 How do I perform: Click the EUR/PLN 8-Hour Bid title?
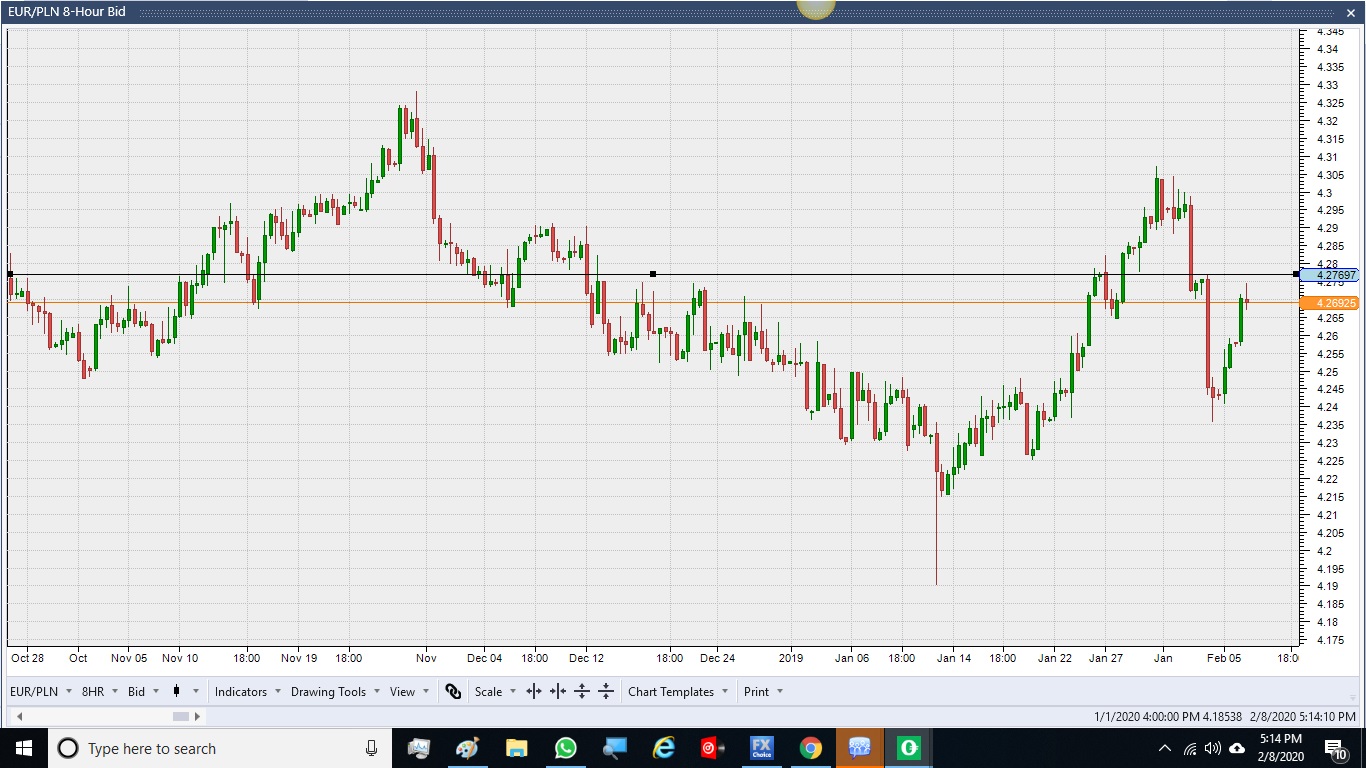point(67,12)
